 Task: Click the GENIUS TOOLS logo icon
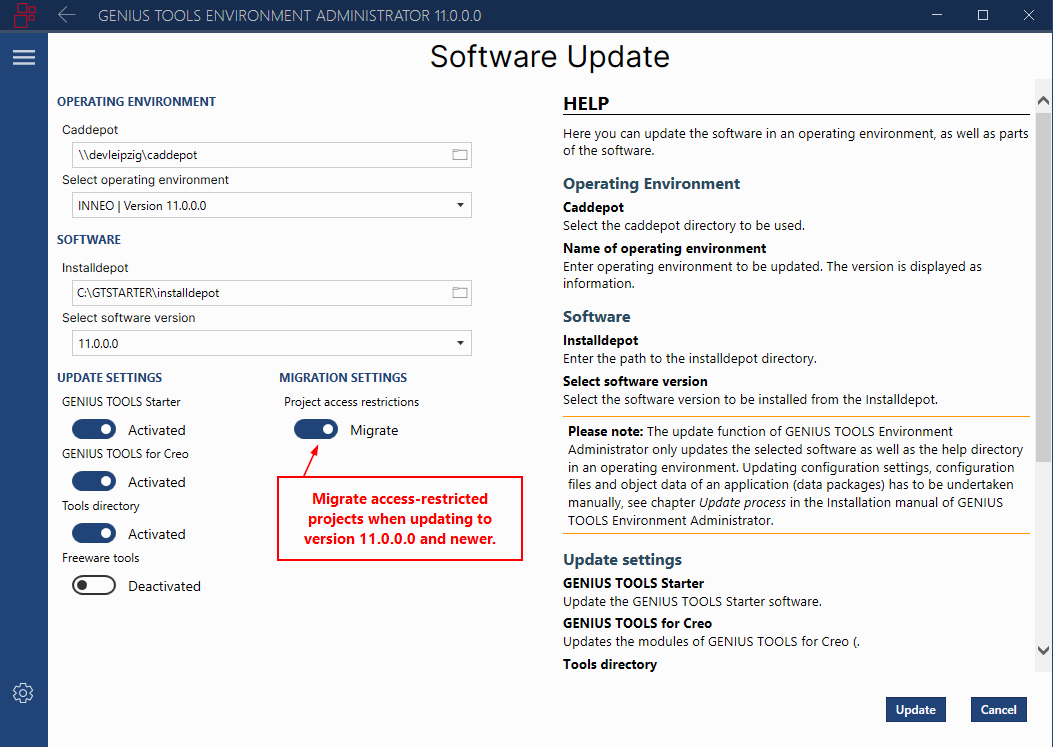coord(25,15)
